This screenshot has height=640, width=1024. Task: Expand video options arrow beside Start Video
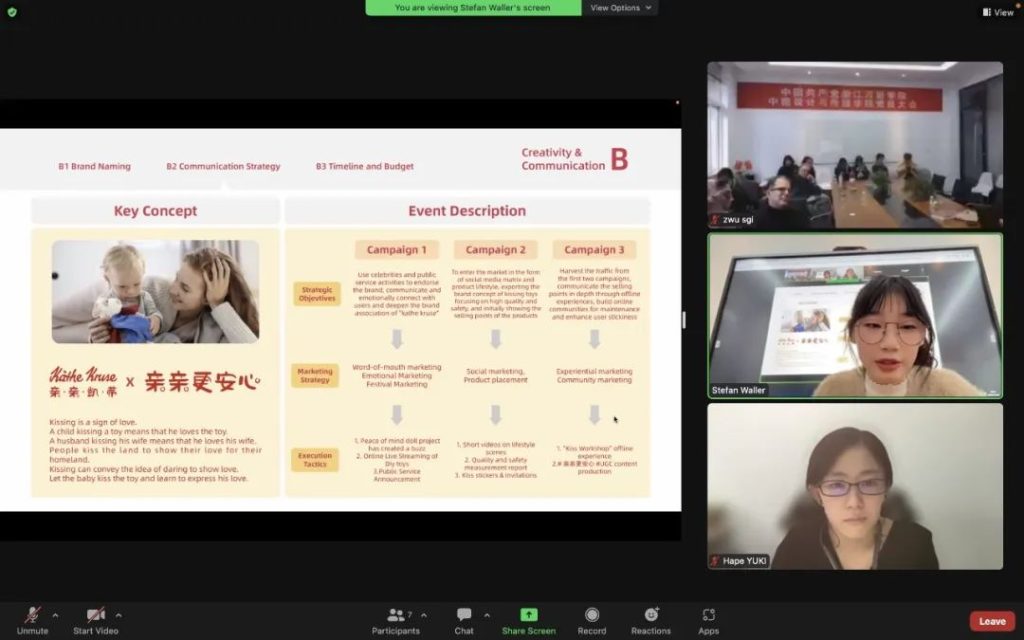click(x=119, y=615)
